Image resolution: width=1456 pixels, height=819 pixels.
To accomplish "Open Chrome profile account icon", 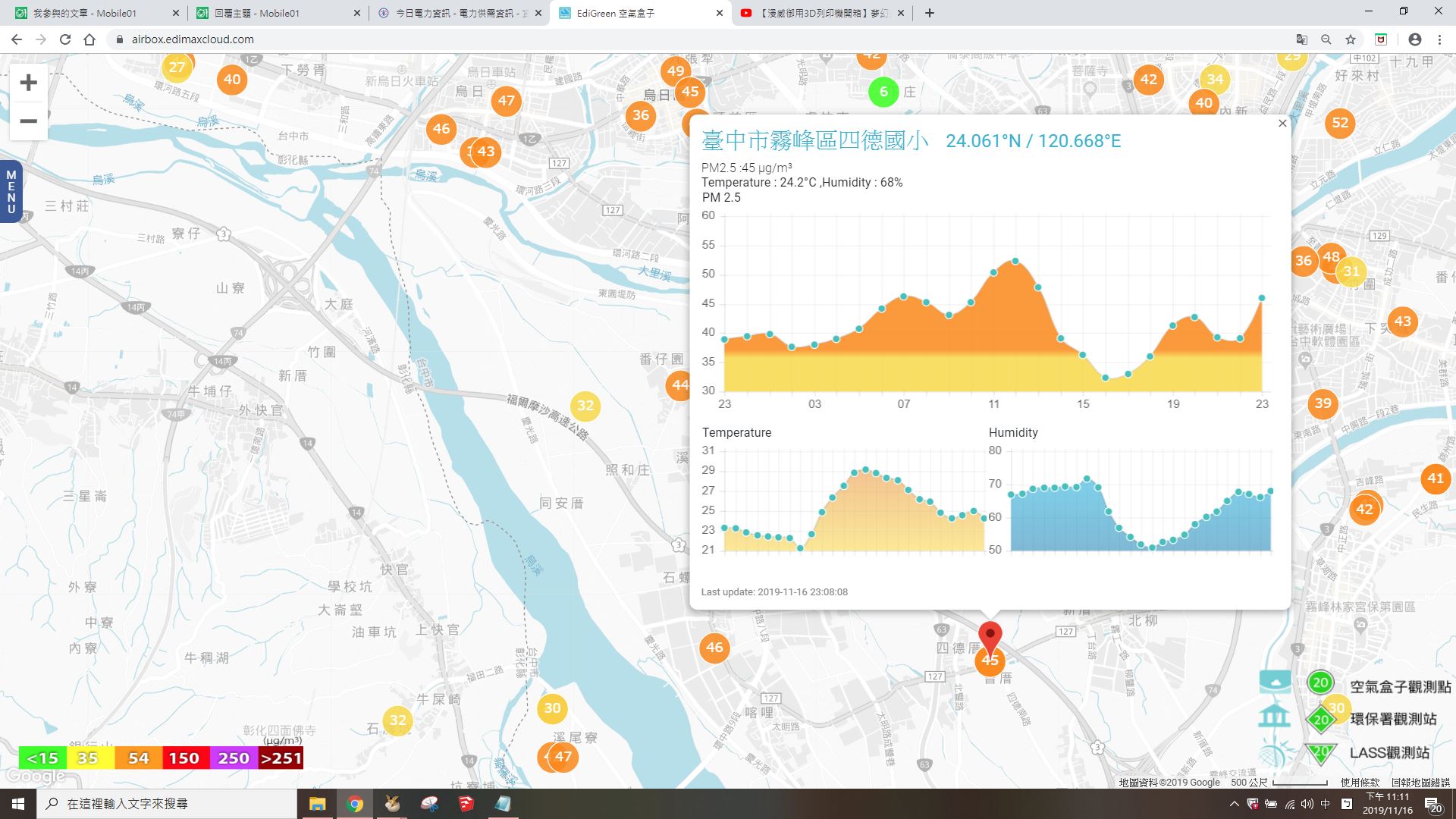I will [x=1414, y=39].
